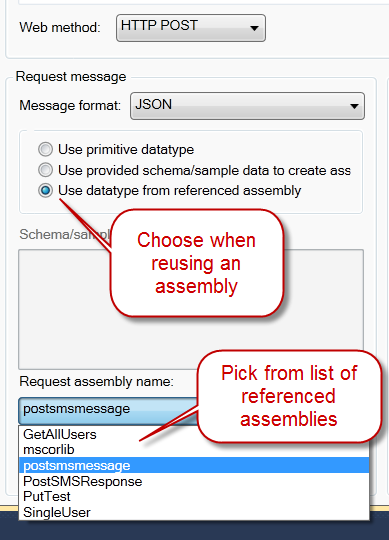Viewport: 389px width, 540px height.
Task: Click the Choose when reusing an assembly callout
Action: pos(197,263)
